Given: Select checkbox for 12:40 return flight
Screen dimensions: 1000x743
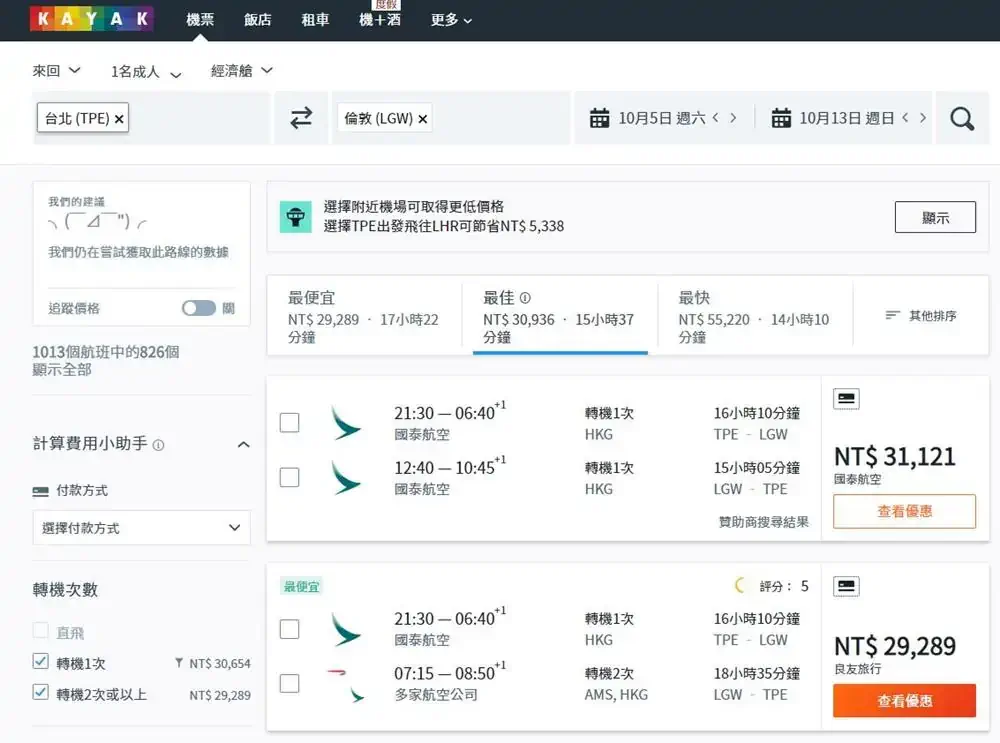Looking at the screenshot, I should [x=290, y=477].
